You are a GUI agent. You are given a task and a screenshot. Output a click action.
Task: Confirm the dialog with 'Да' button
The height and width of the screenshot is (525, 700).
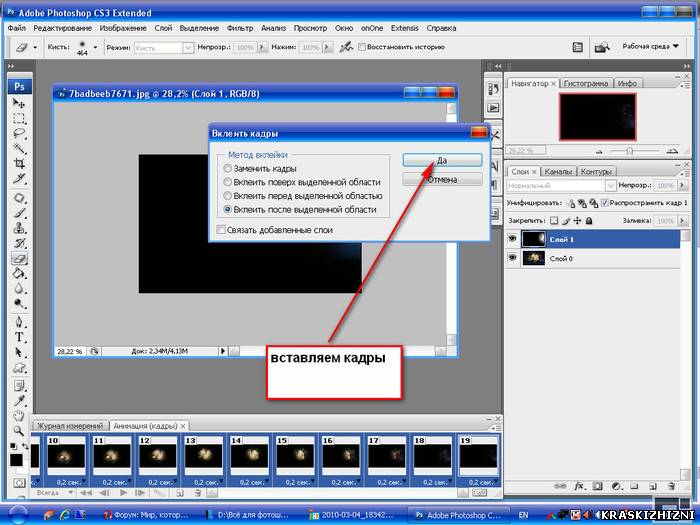click(x=442, y=160)
